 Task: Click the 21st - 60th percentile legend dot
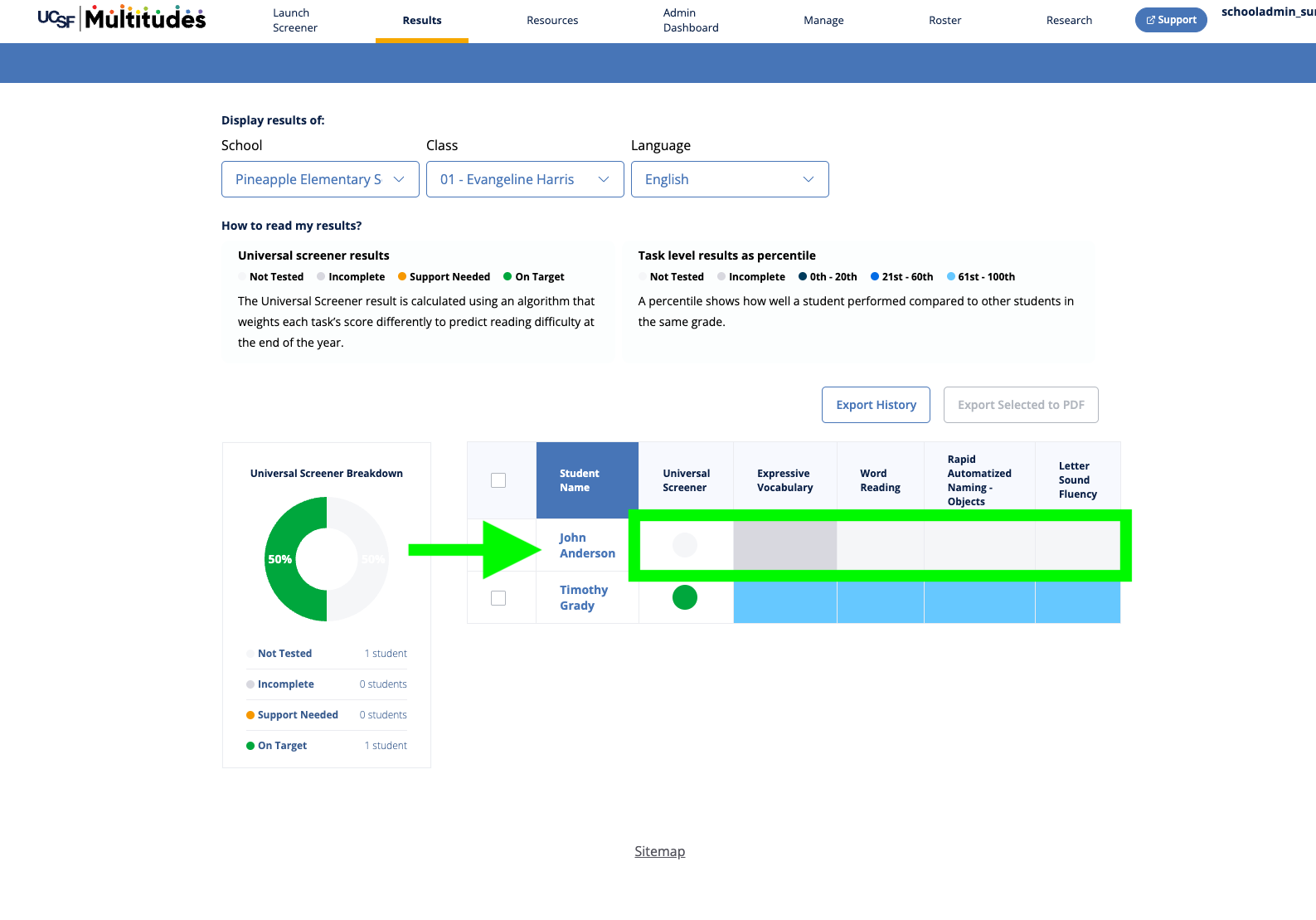(875, 277)
